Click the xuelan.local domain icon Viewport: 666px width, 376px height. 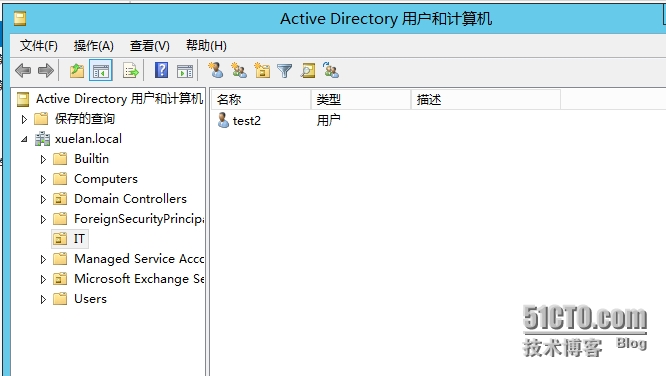[42, 139]
